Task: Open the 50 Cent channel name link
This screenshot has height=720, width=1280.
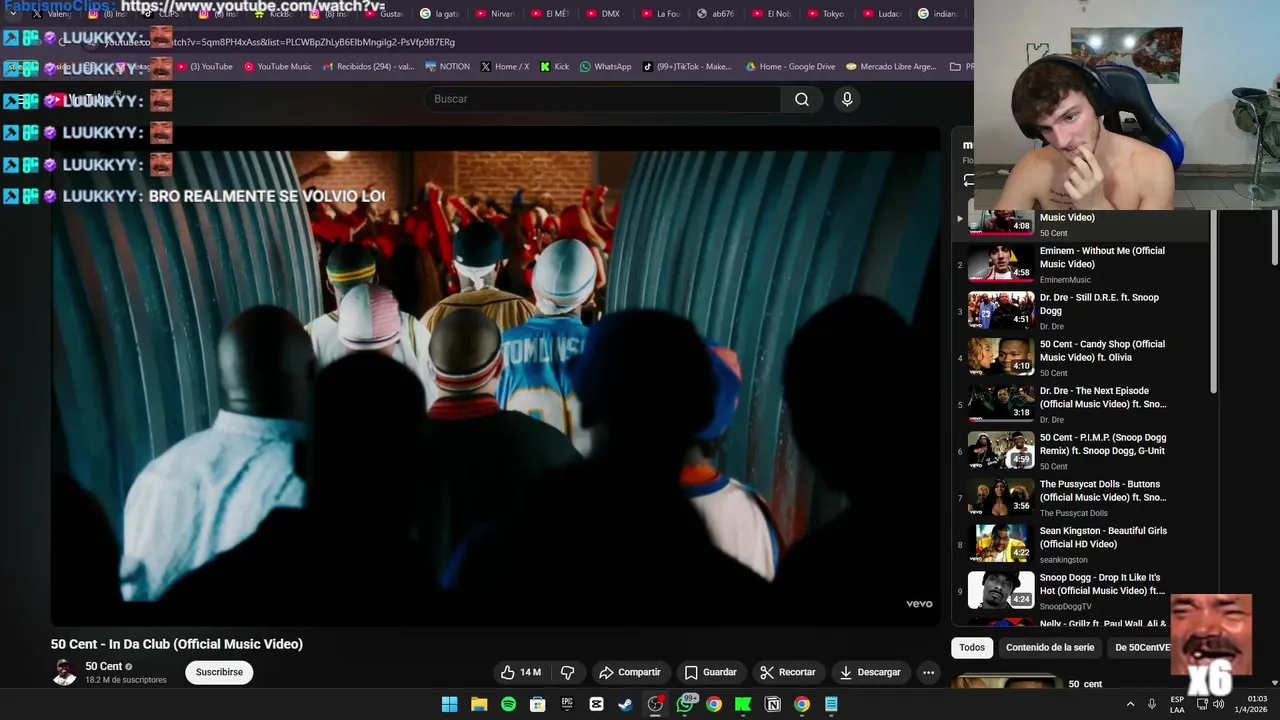Action: click(104, 666)
